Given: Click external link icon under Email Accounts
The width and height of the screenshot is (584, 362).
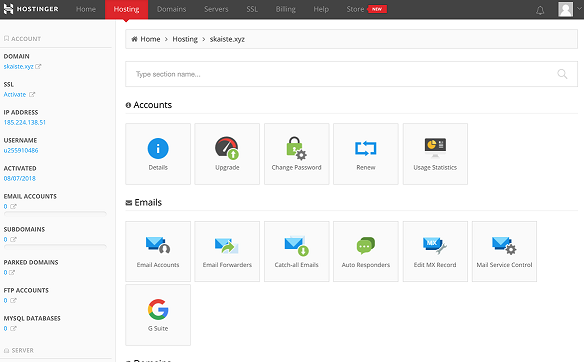Looking at the screenshot, I should click(13, 206).
